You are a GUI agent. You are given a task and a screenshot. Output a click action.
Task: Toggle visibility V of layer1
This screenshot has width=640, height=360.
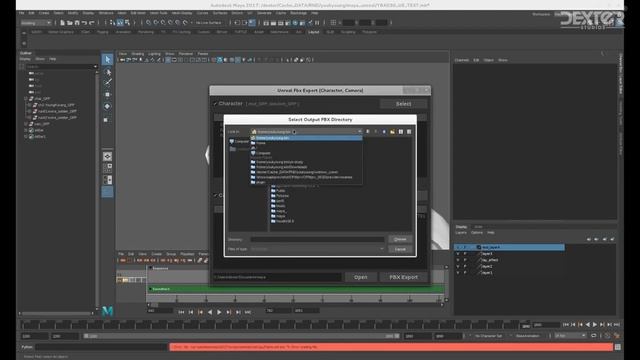[458, 273]
